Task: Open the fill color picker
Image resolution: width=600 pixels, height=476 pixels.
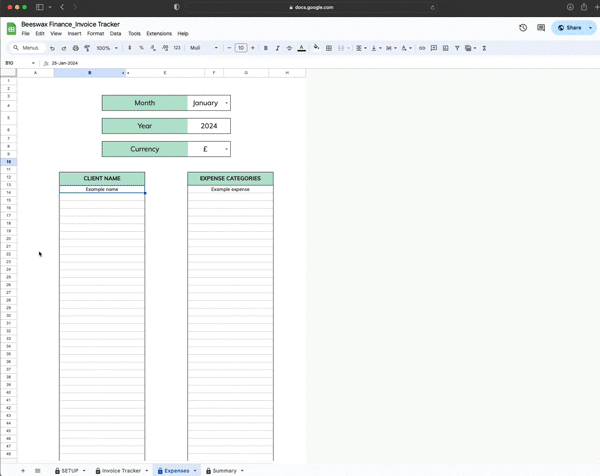Action: [316, 48]
